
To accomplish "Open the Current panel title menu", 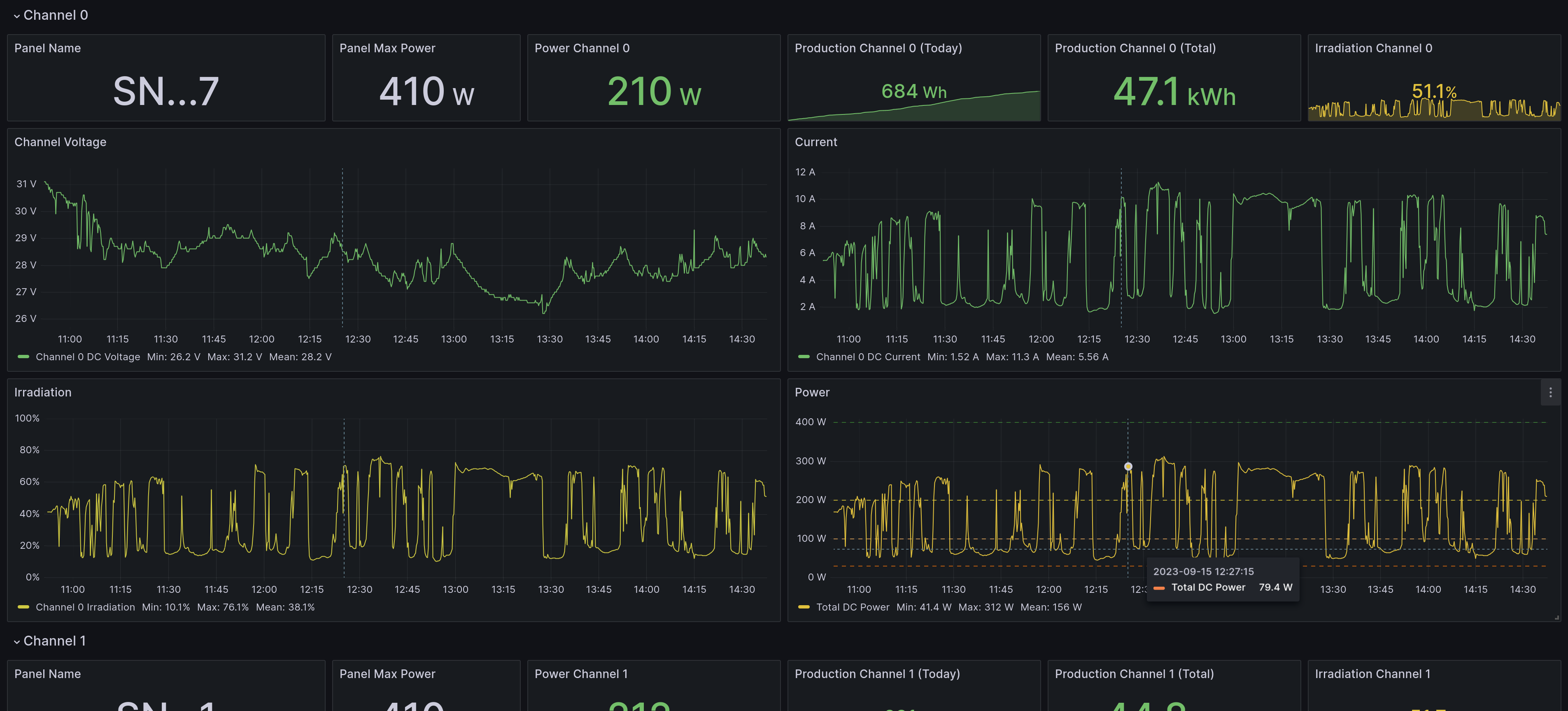I will (x=815, y=142).
